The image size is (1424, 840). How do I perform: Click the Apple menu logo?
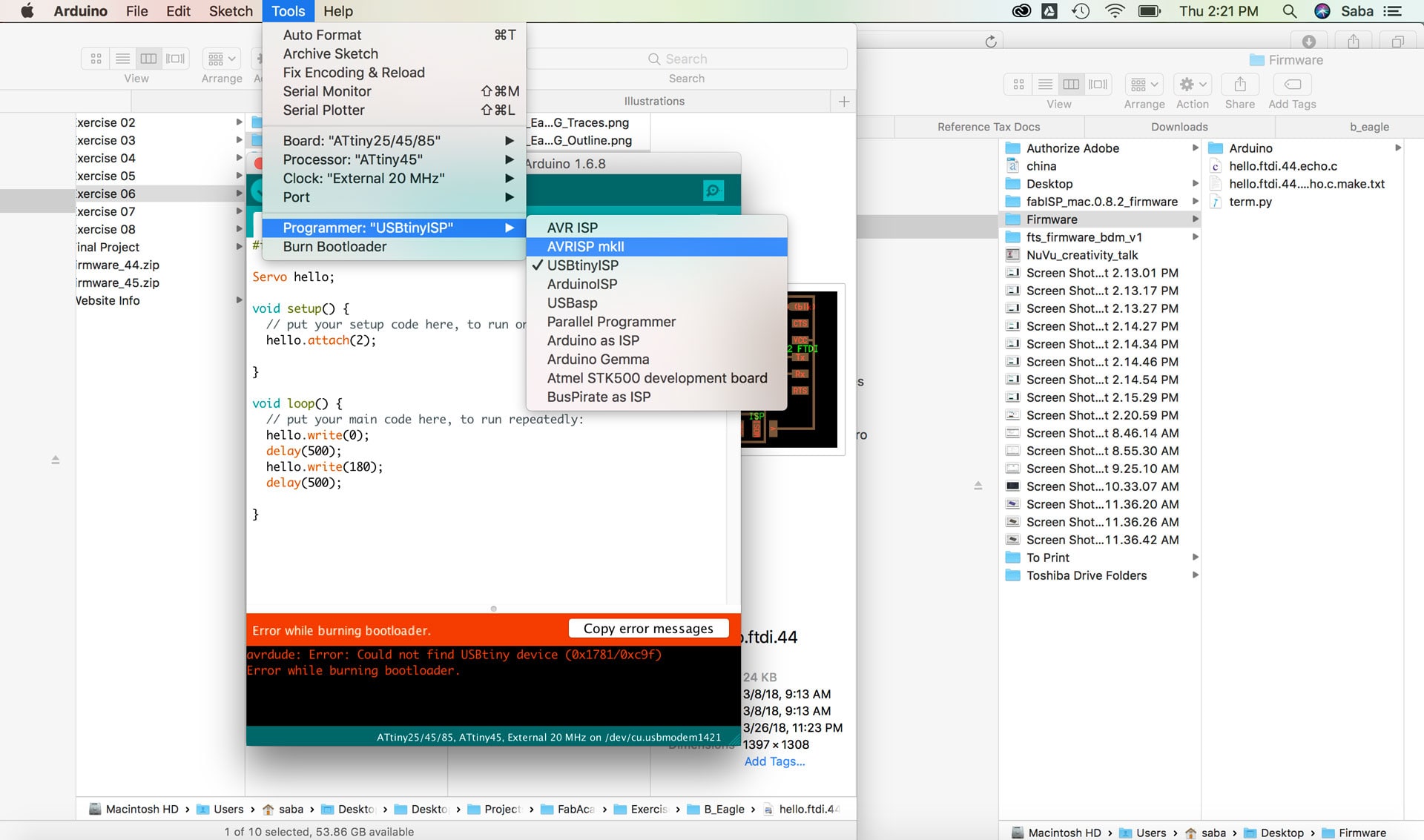[27, 11]
